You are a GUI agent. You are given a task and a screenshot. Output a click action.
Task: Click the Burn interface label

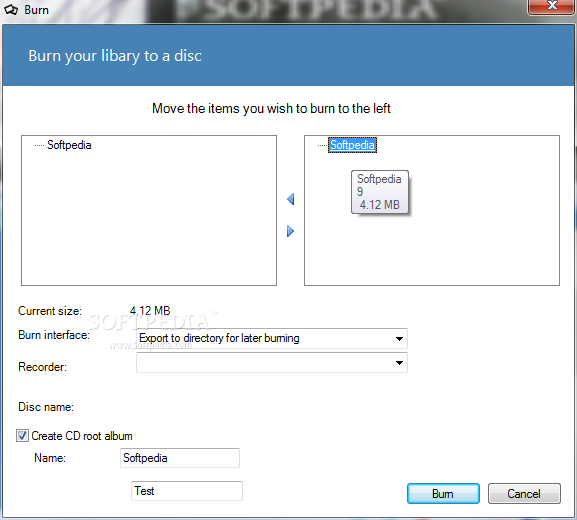coord(54,335)
